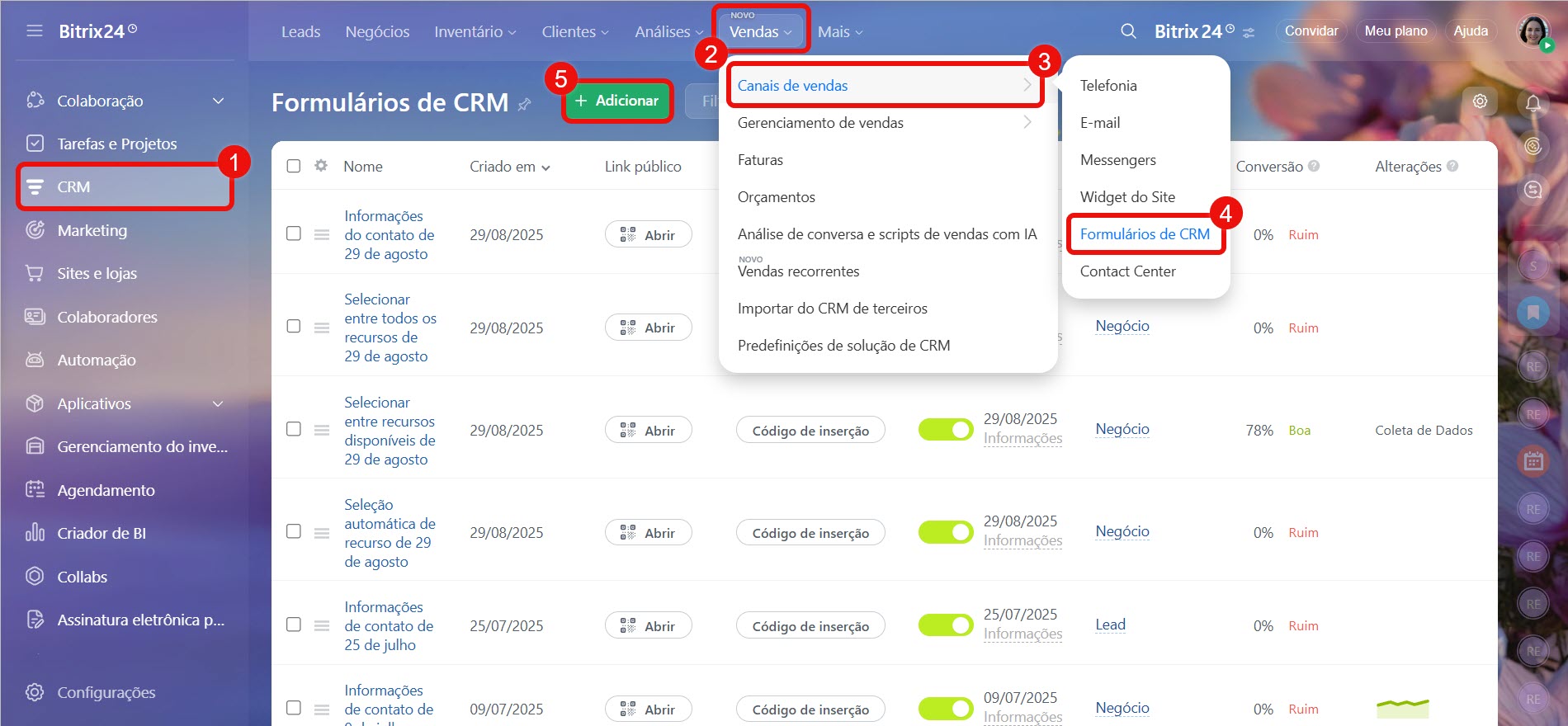This screenshot has height=726, width=1568.
Task: Check 'Informações do contato de 29 de agosto' row
Action: pyautogui.click(x=294, y=233)
